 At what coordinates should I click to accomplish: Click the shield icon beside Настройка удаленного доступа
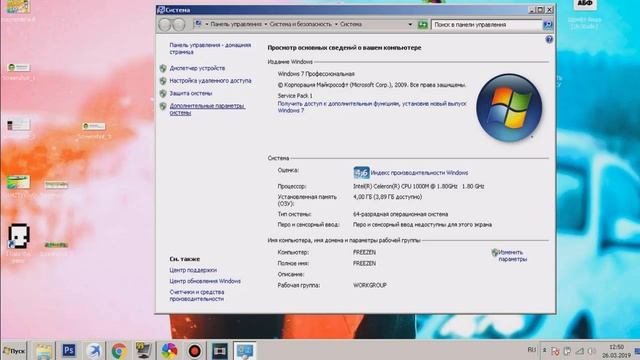pyautogui.click(x=163, y=81)
